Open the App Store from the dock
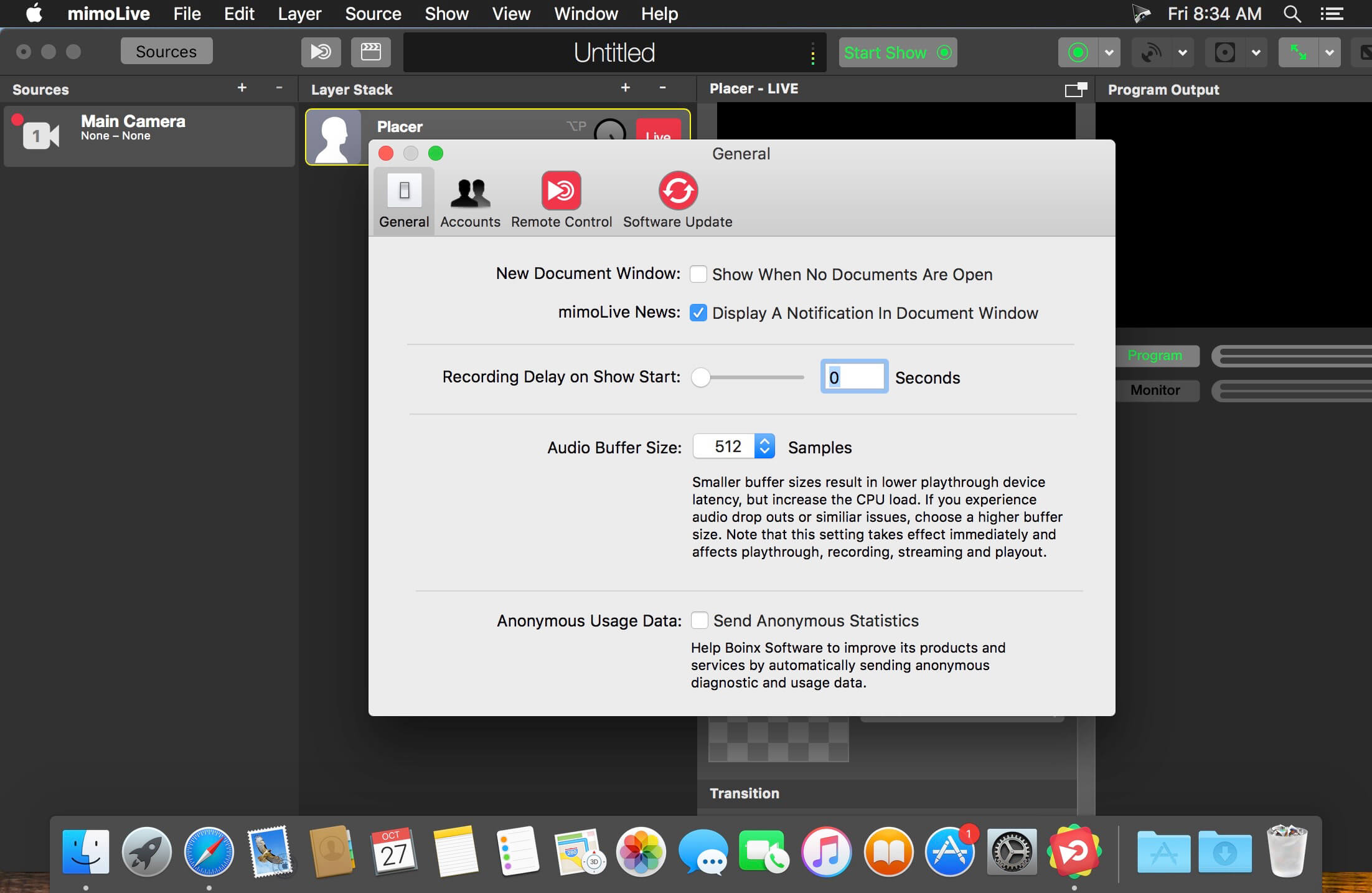The width and height of the screenshot is (1372, 893). point(950,851)
